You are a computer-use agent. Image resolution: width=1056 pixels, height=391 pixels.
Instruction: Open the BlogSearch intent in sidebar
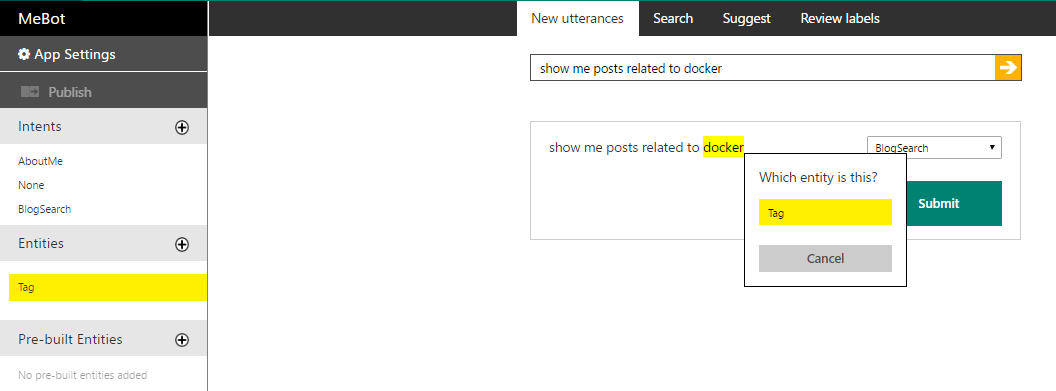click(44, 209)
